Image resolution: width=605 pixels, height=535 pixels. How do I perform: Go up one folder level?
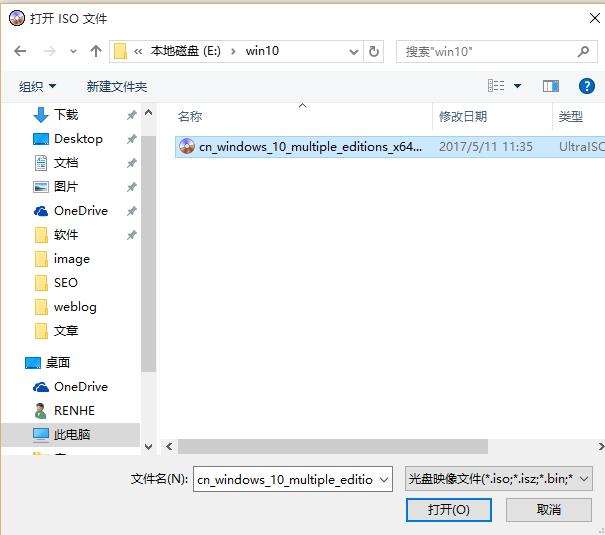tap(96, 51)
